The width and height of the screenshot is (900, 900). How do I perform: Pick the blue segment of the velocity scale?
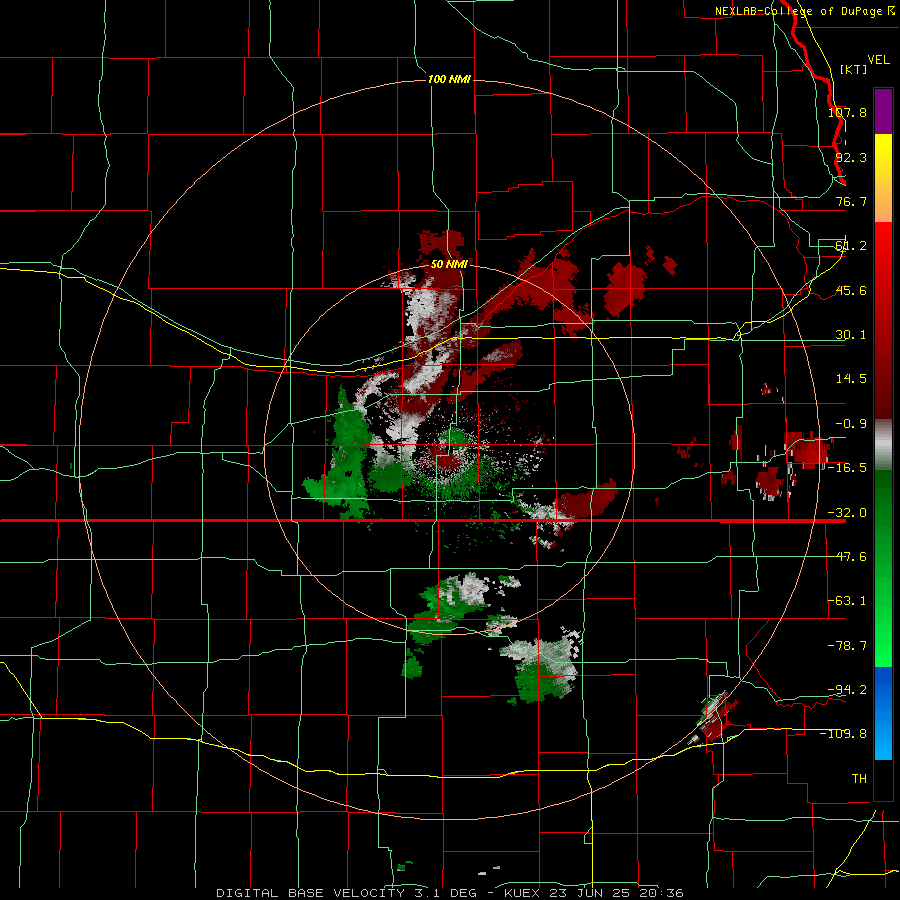click(x=883, y=713)
